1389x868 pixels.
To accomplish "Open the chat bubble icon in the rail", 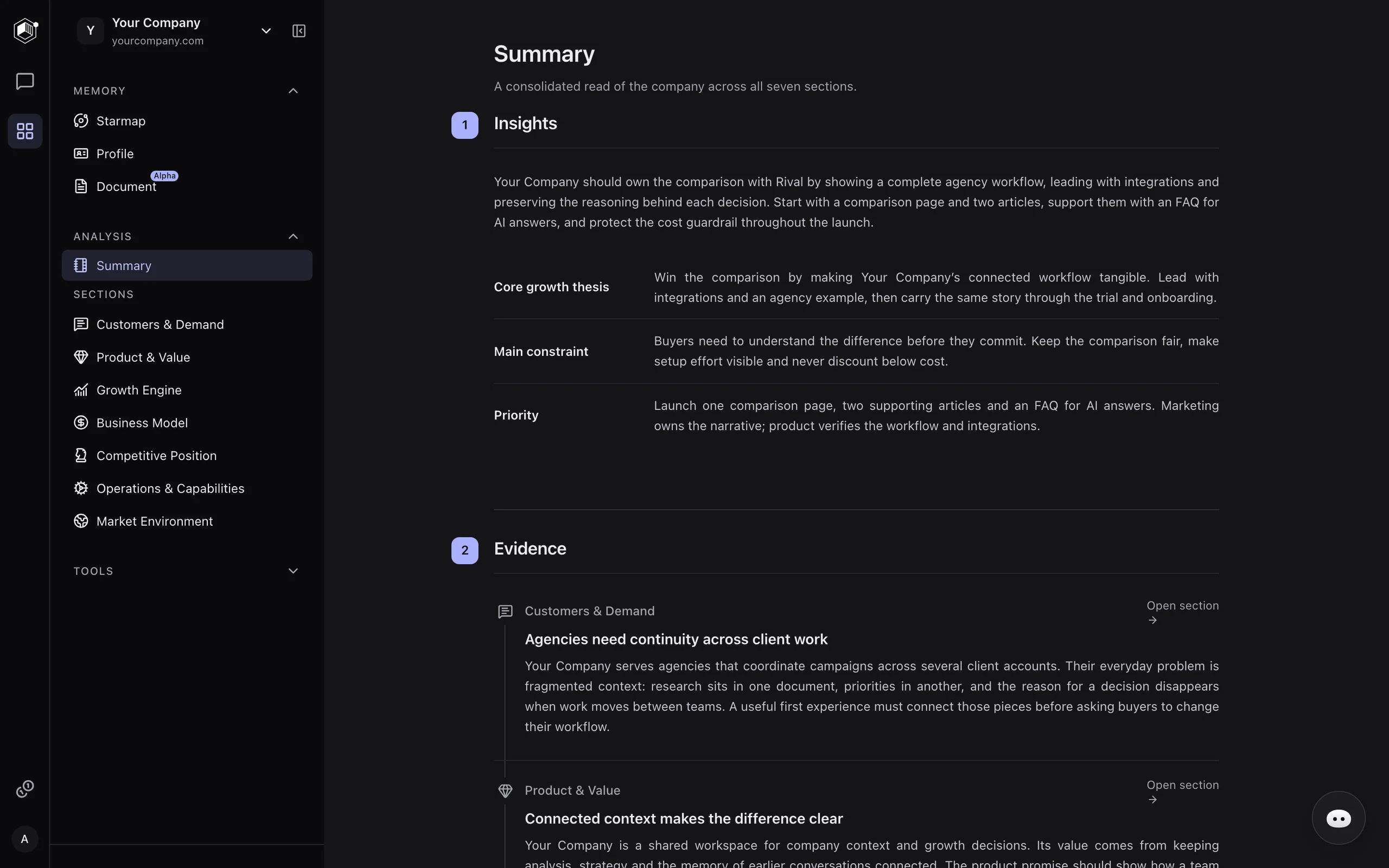I will (24, 81).
